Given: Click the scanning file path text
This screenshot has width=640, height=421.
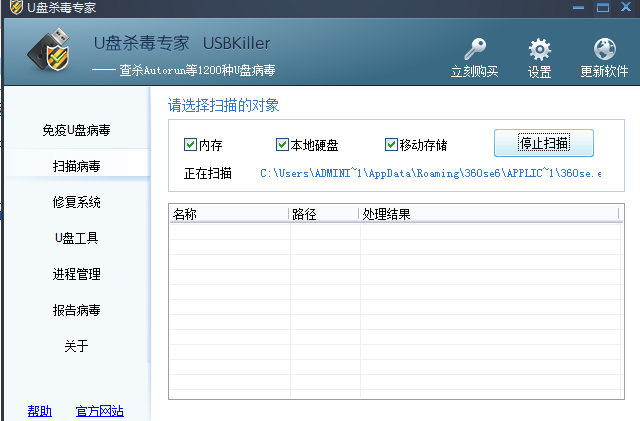Looking at the screenshot, I should tap(431, 174).
